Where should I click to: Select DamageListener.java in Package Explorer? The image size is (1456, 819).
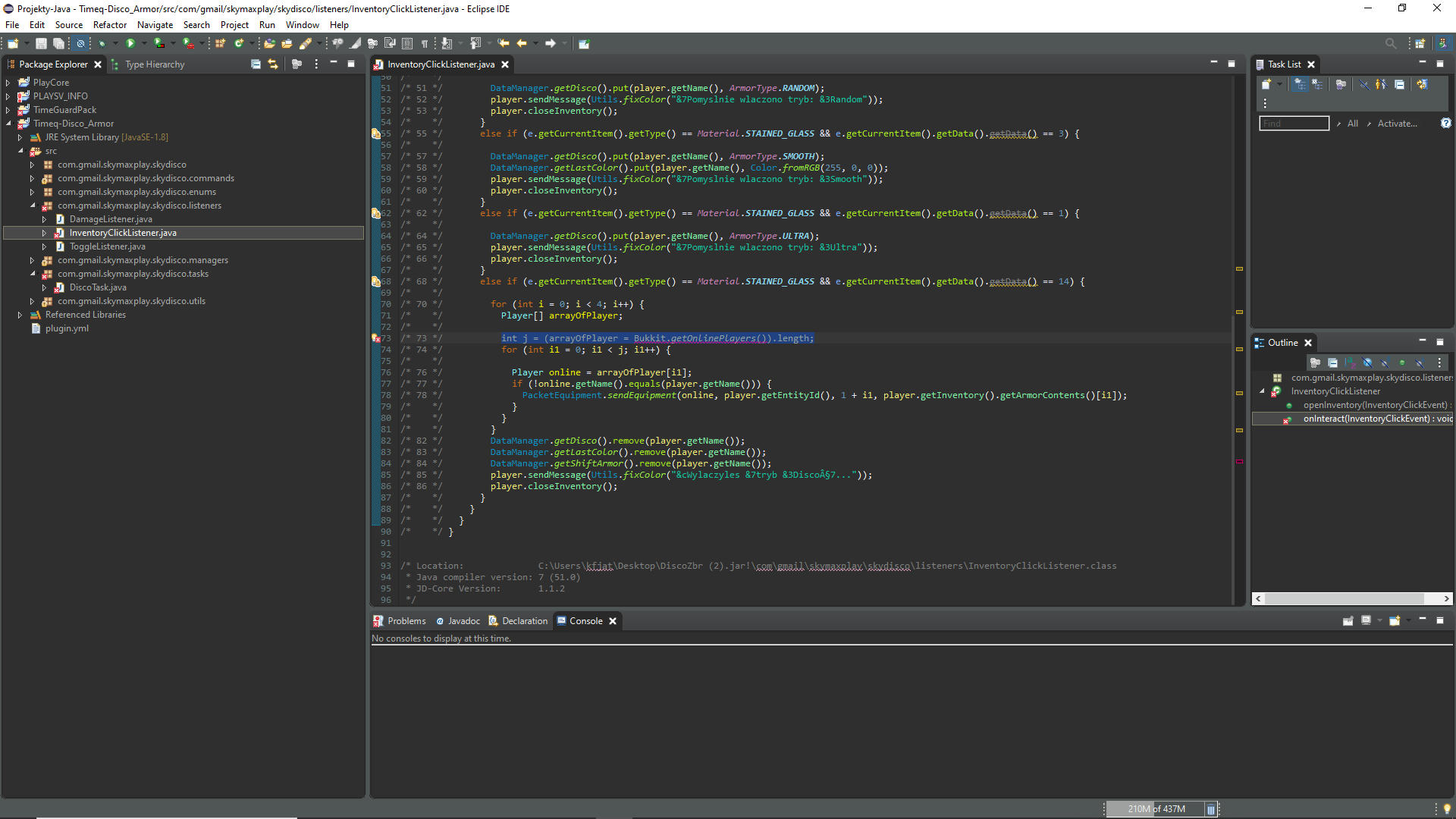pyautogui.click(x=111, y=219)
